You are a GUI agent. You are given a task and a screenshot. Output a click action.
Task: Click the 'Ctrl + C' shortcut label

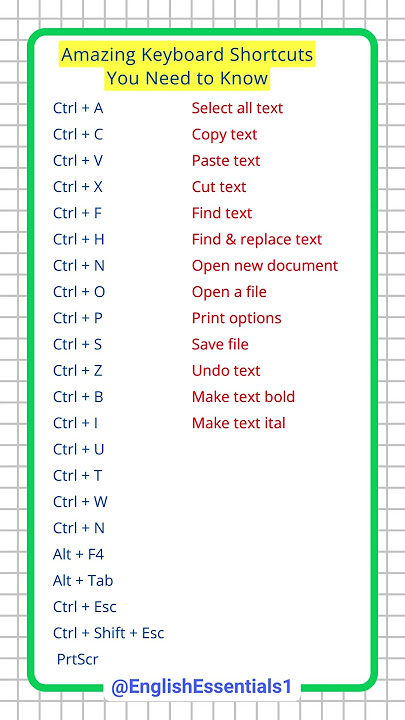point(78,135)
